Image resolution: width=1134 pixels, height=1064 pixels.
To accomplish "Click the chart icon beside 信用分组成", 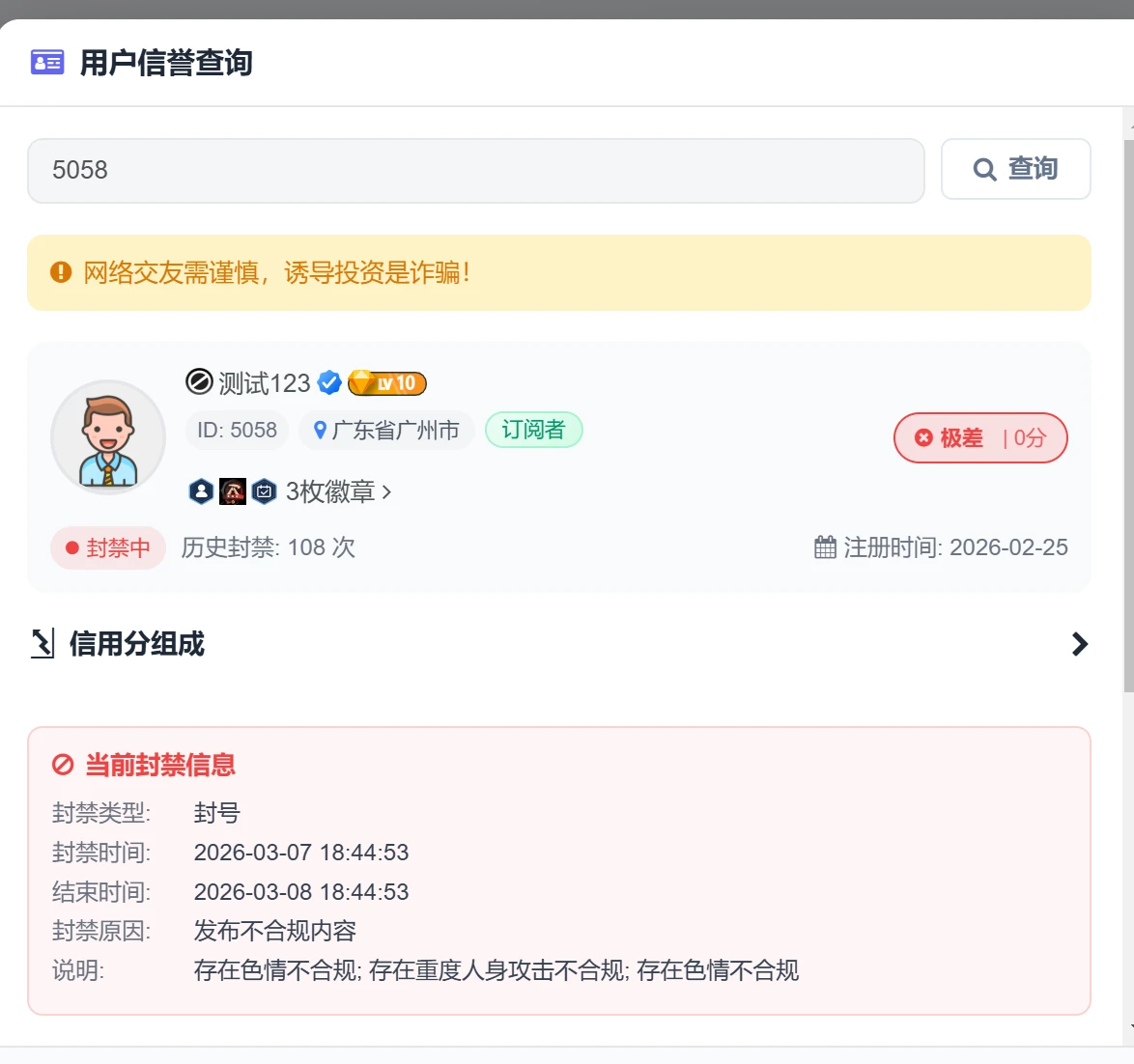I will (x=43, y=643).
